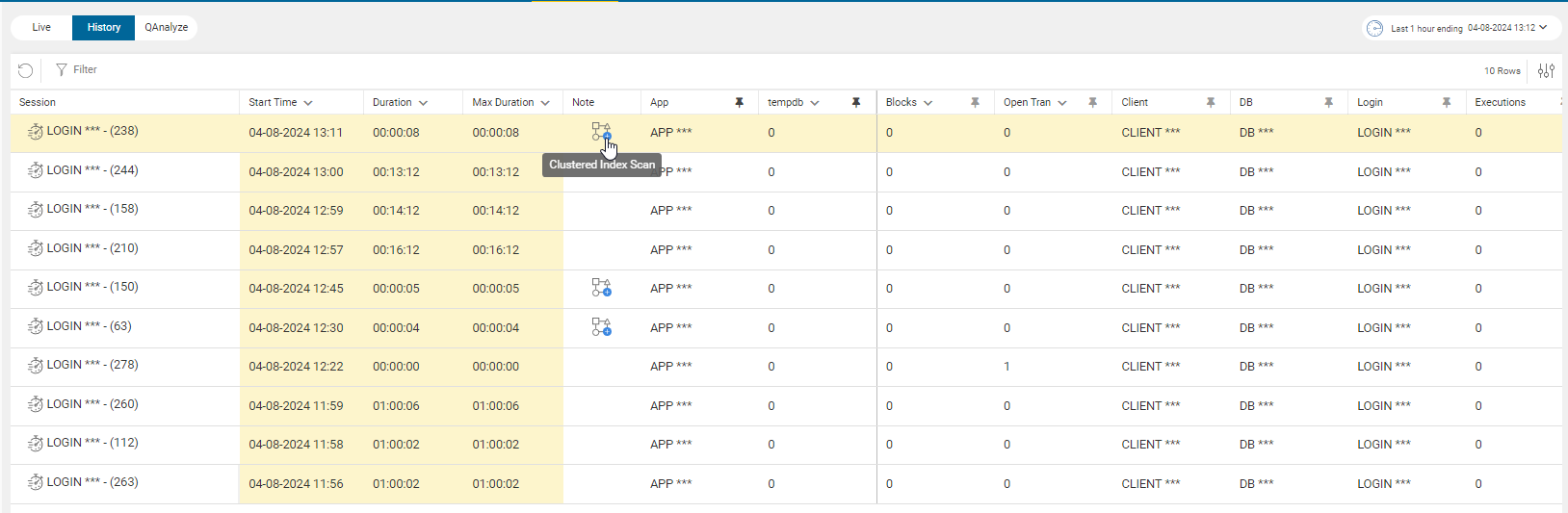Select duration value 00:14:12
This screenshot has width=1568, height=513.
coord(396,211)
